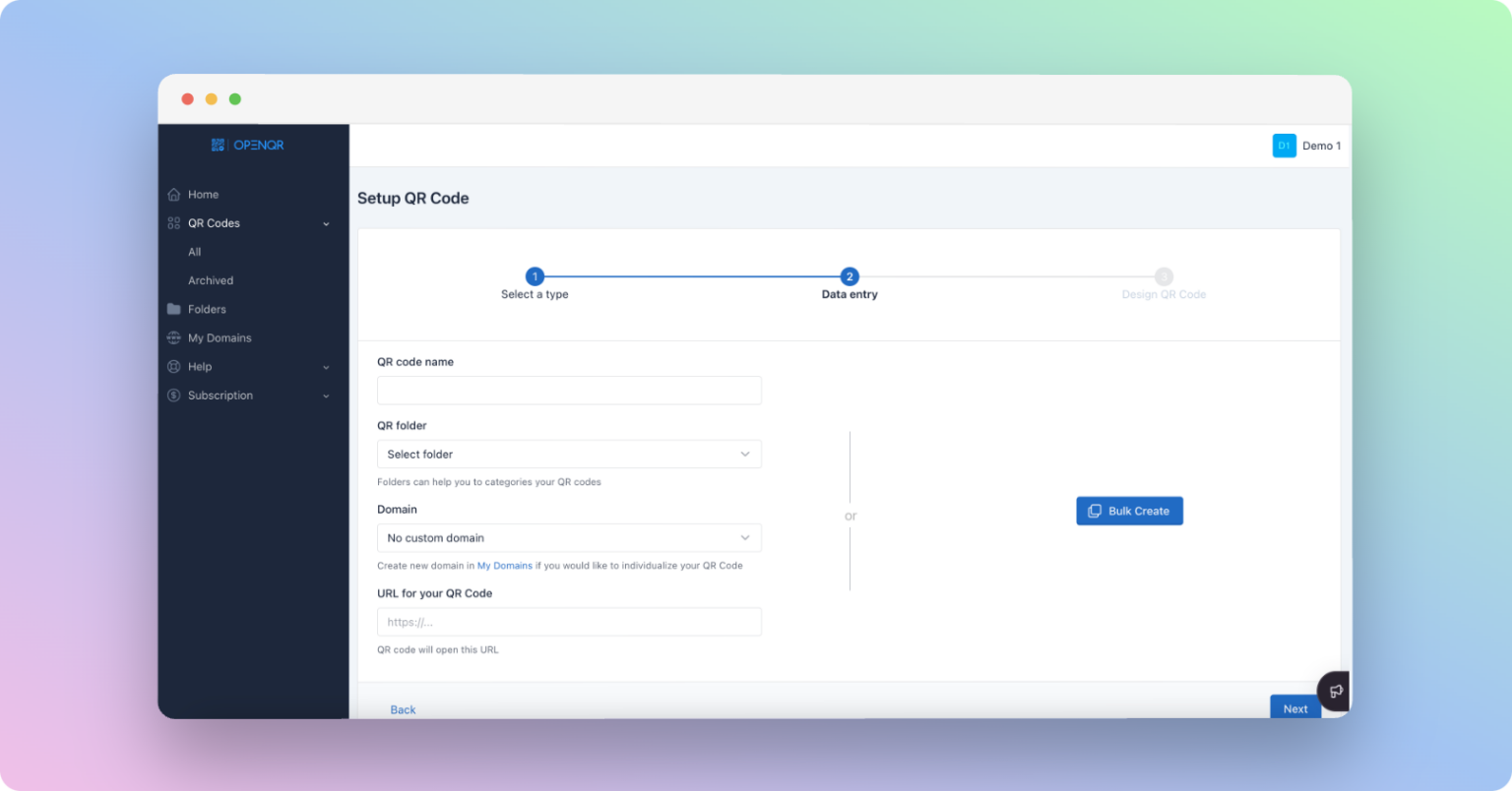Screen dimensions: 1512x791
Task: Click the Back link
Action: (x=403, y=709)
